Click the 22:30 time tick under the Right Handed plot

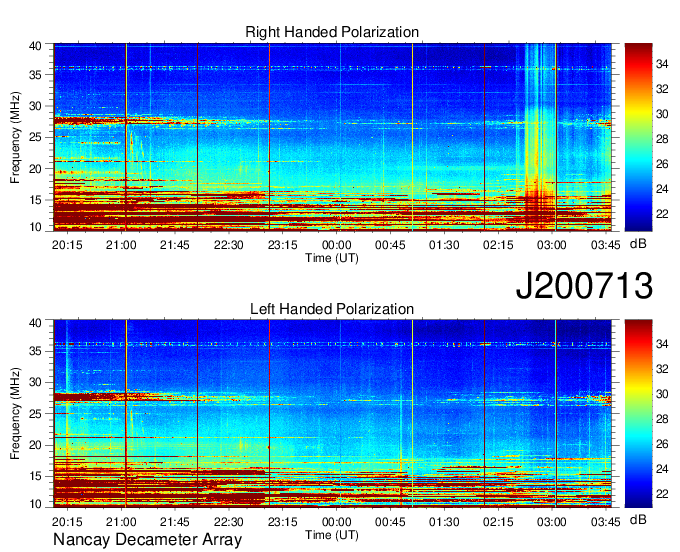(229, 245)
